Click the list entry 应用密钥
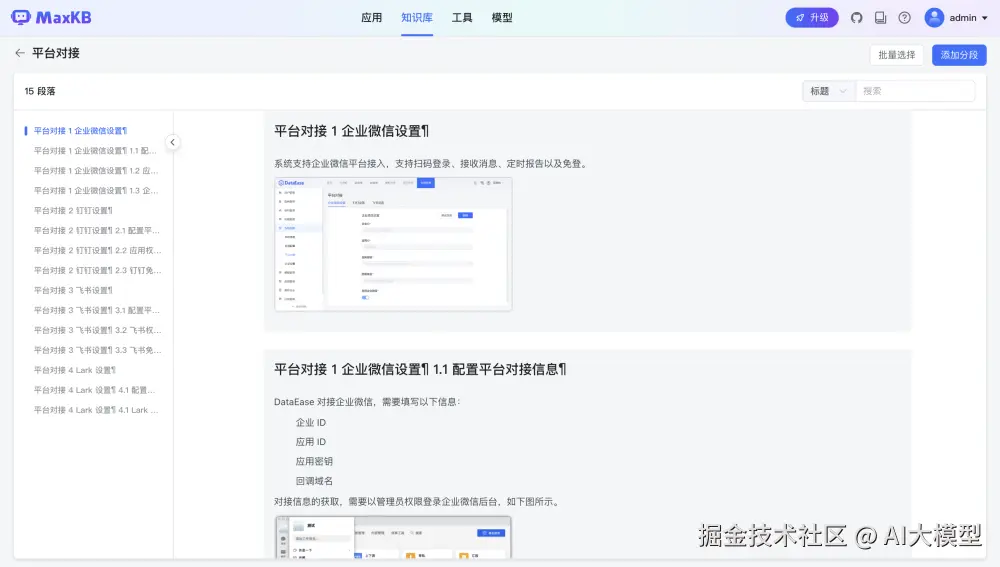1000x567 pixels. coord(314,461)
